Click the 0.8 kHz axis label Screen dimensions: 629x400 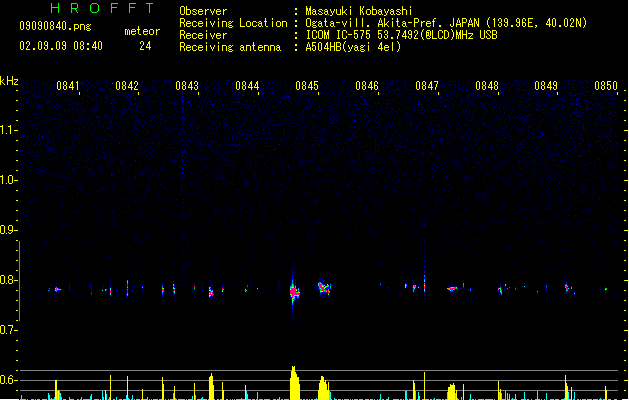(x=8, y=280)
